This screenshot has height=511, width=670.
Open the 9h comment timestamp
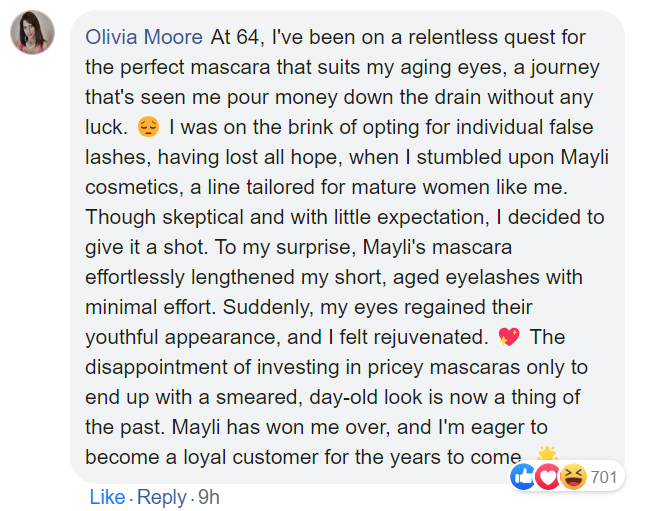208,497
